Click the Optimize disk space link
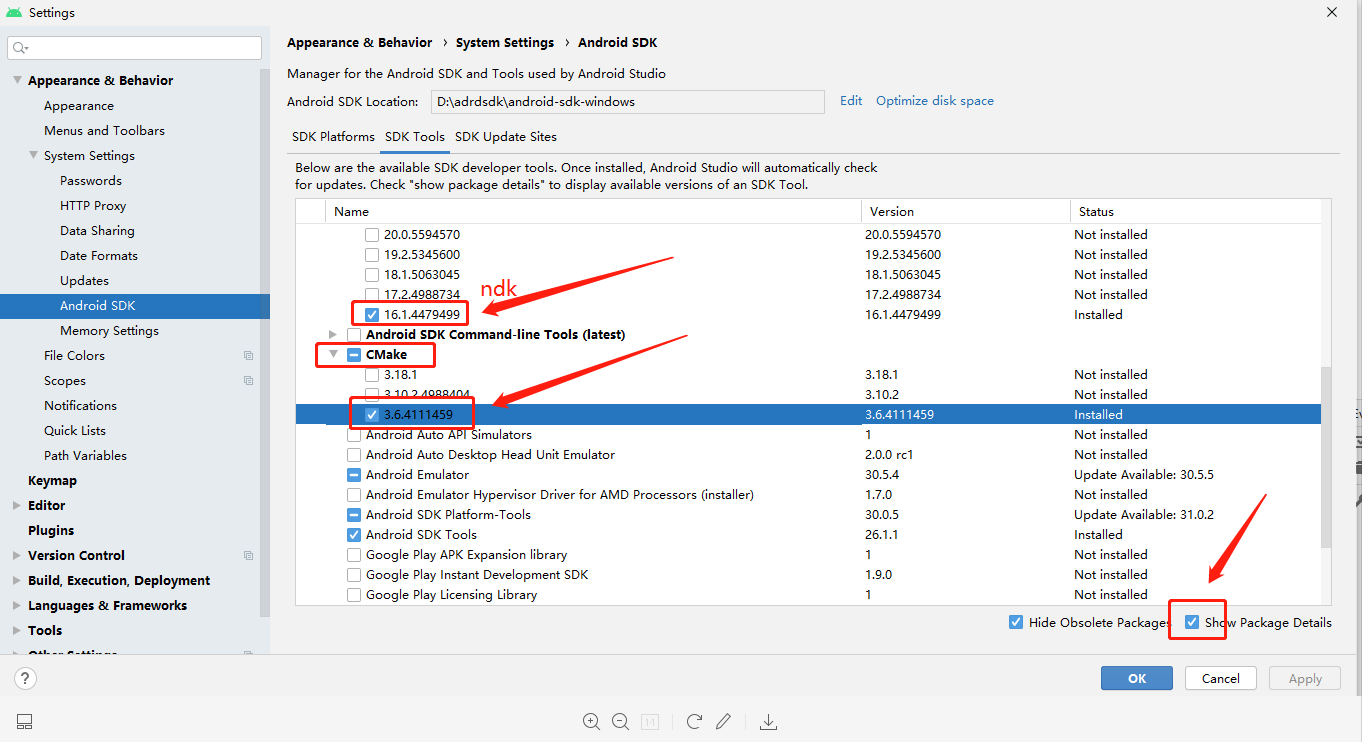Viewport: 1362px width, 742px height. [x=935, y=101]
